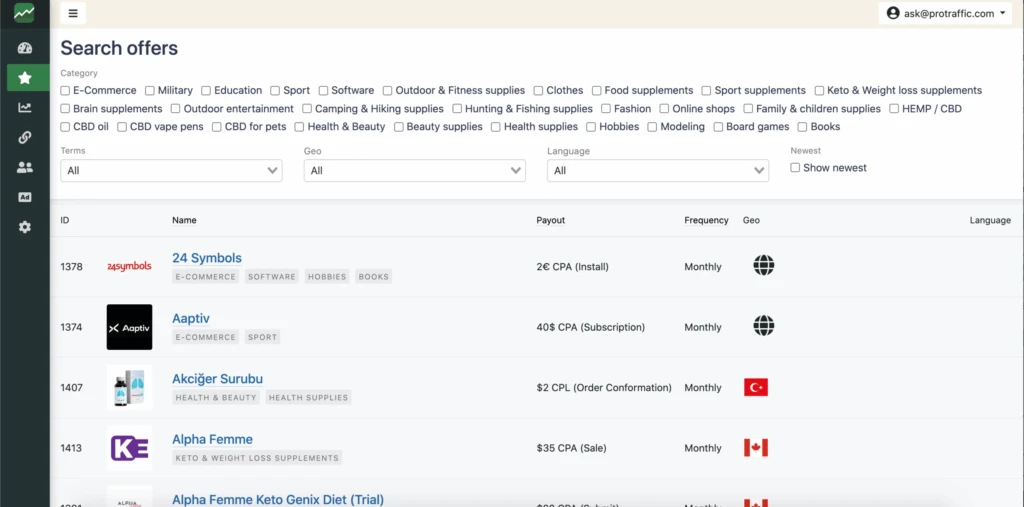
Task: Check the Books category checkbox
Action: [803, 127]
